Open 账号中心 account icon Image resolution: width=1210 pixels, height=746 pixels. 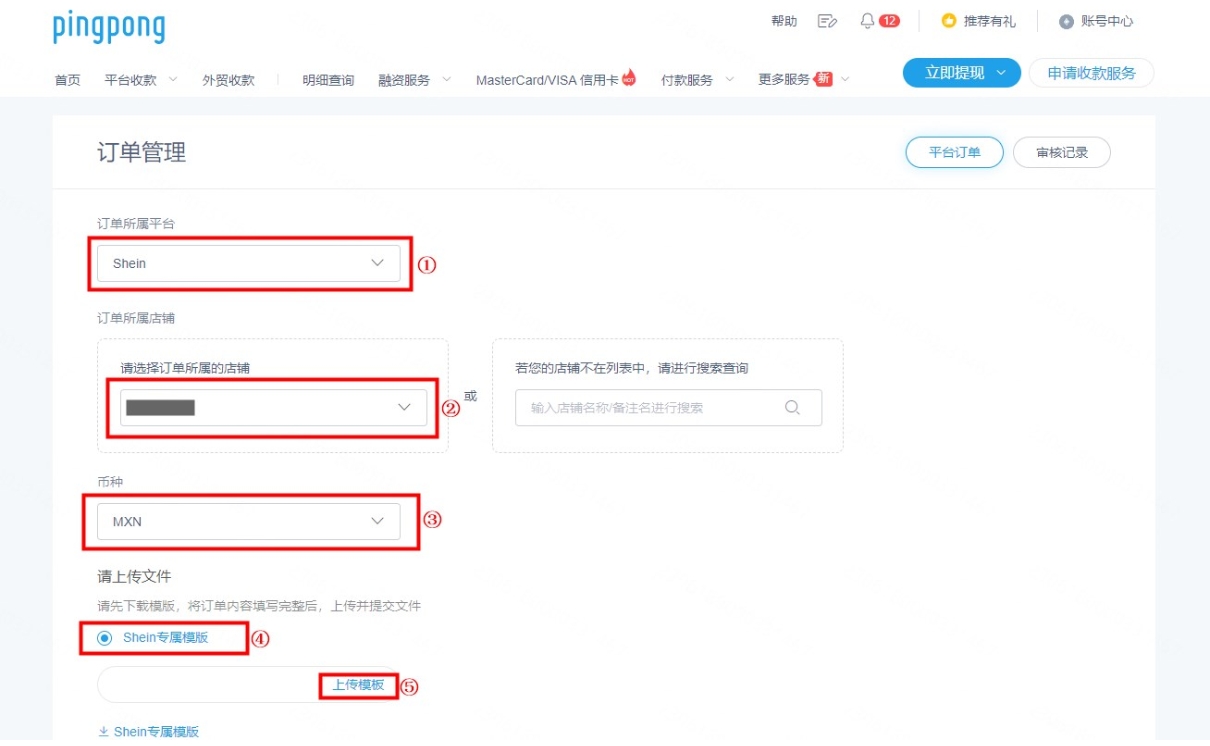1066,21
